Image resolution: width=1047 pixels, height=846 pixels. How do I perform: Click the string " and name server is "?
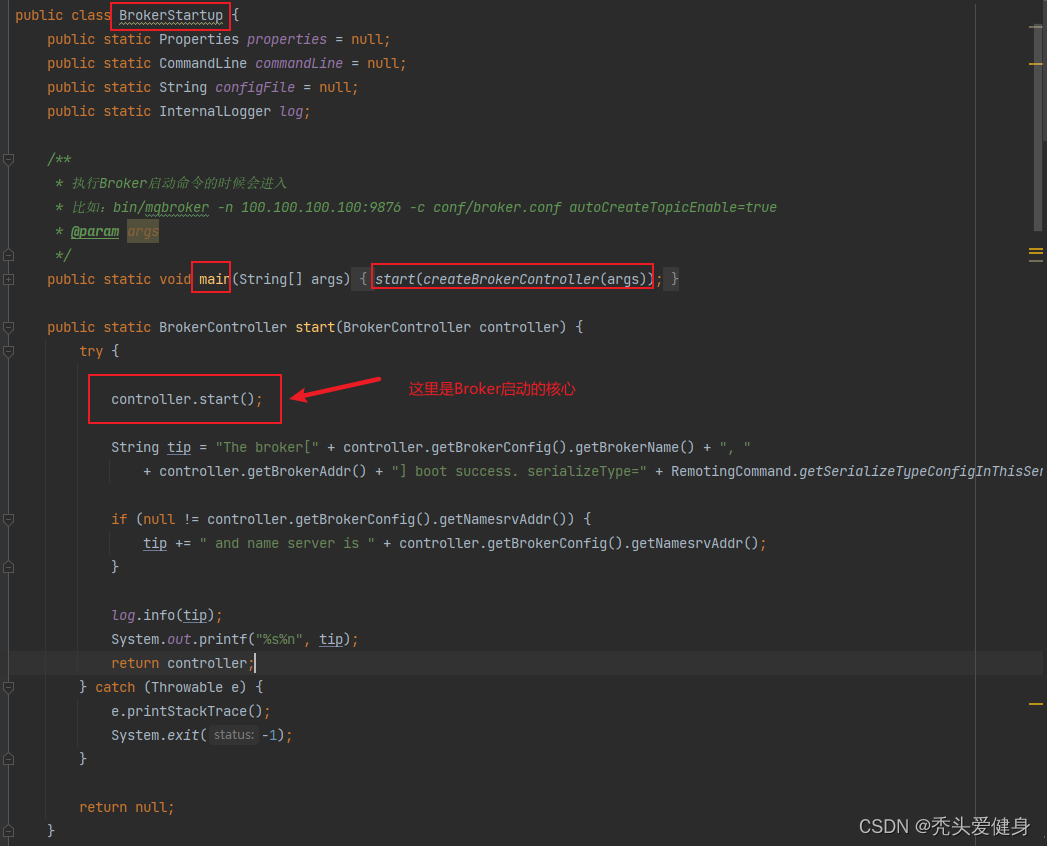tap(287, 544)
